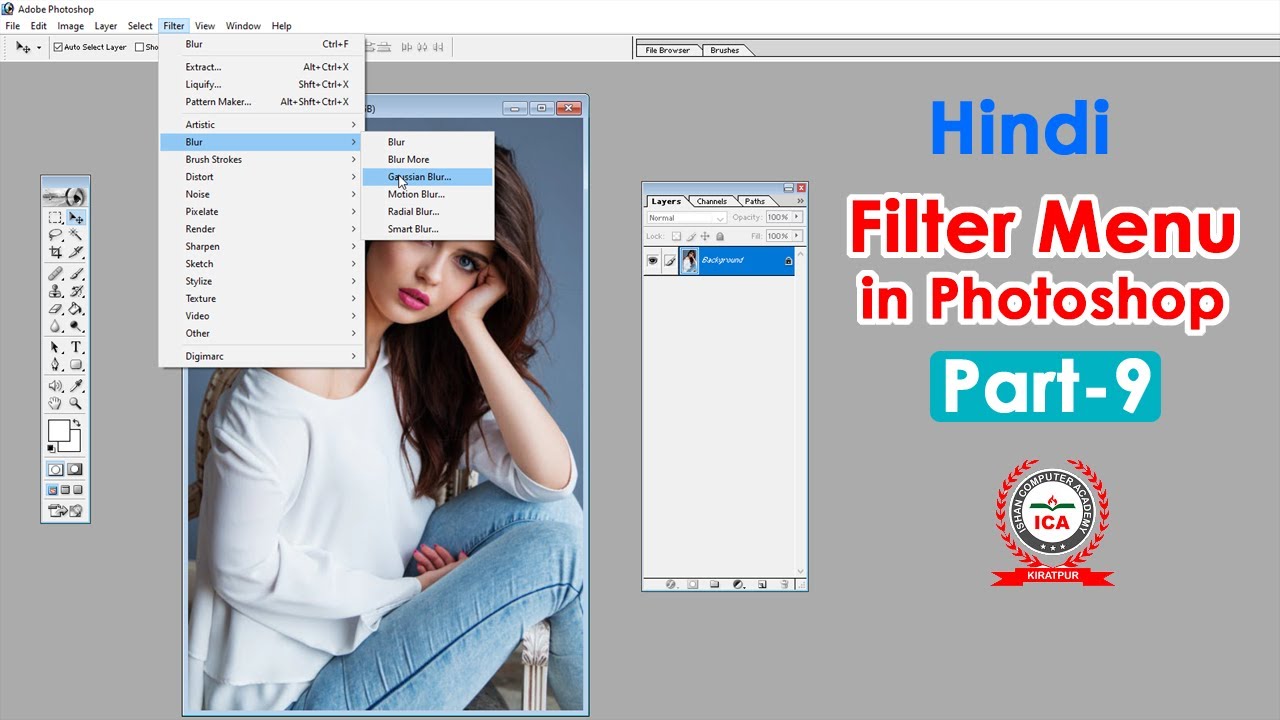Choose Smart Blur from submenu
This screenshot has width=1280, height=720.
[x=427, y=229]
